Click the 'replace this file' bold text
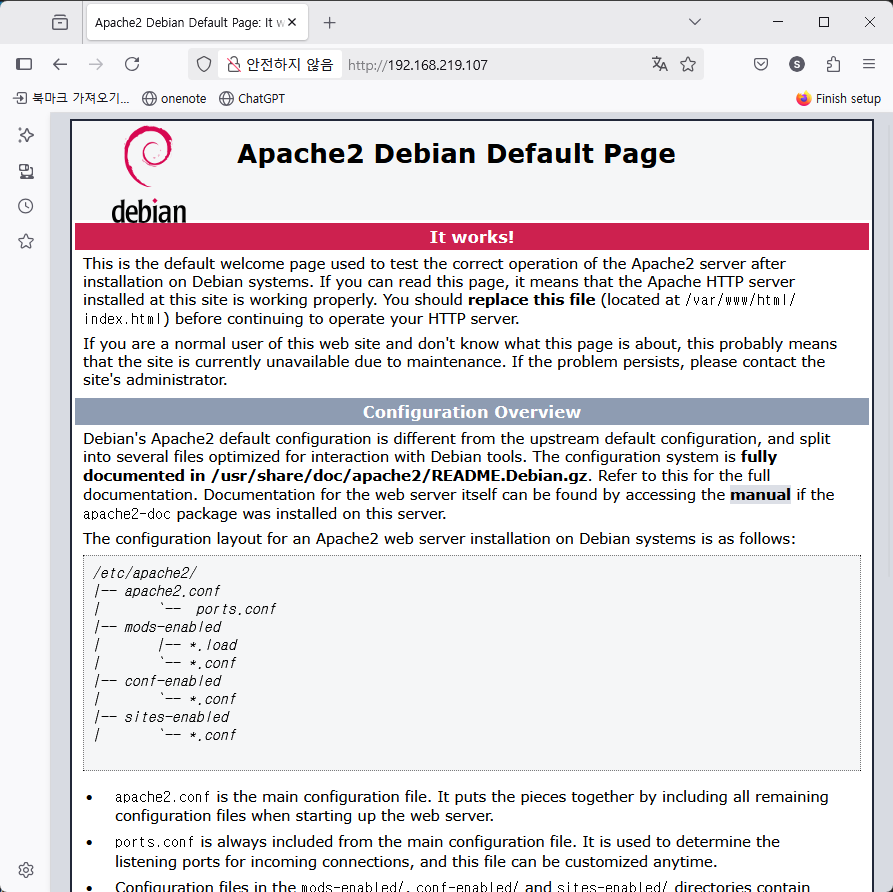Screen dimensions: 893x892 tap(531, 300)
